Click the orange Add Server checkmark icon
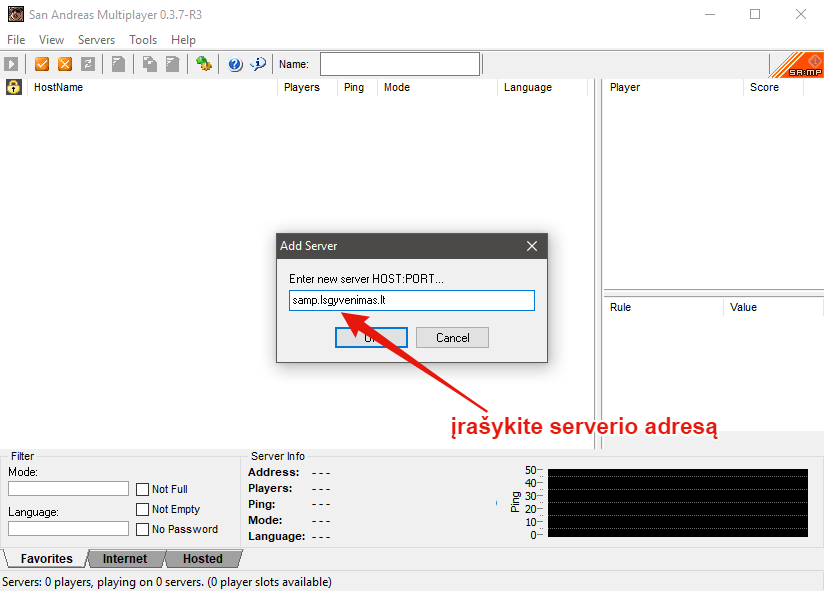 pyautogui.click(x=42, y=64)
